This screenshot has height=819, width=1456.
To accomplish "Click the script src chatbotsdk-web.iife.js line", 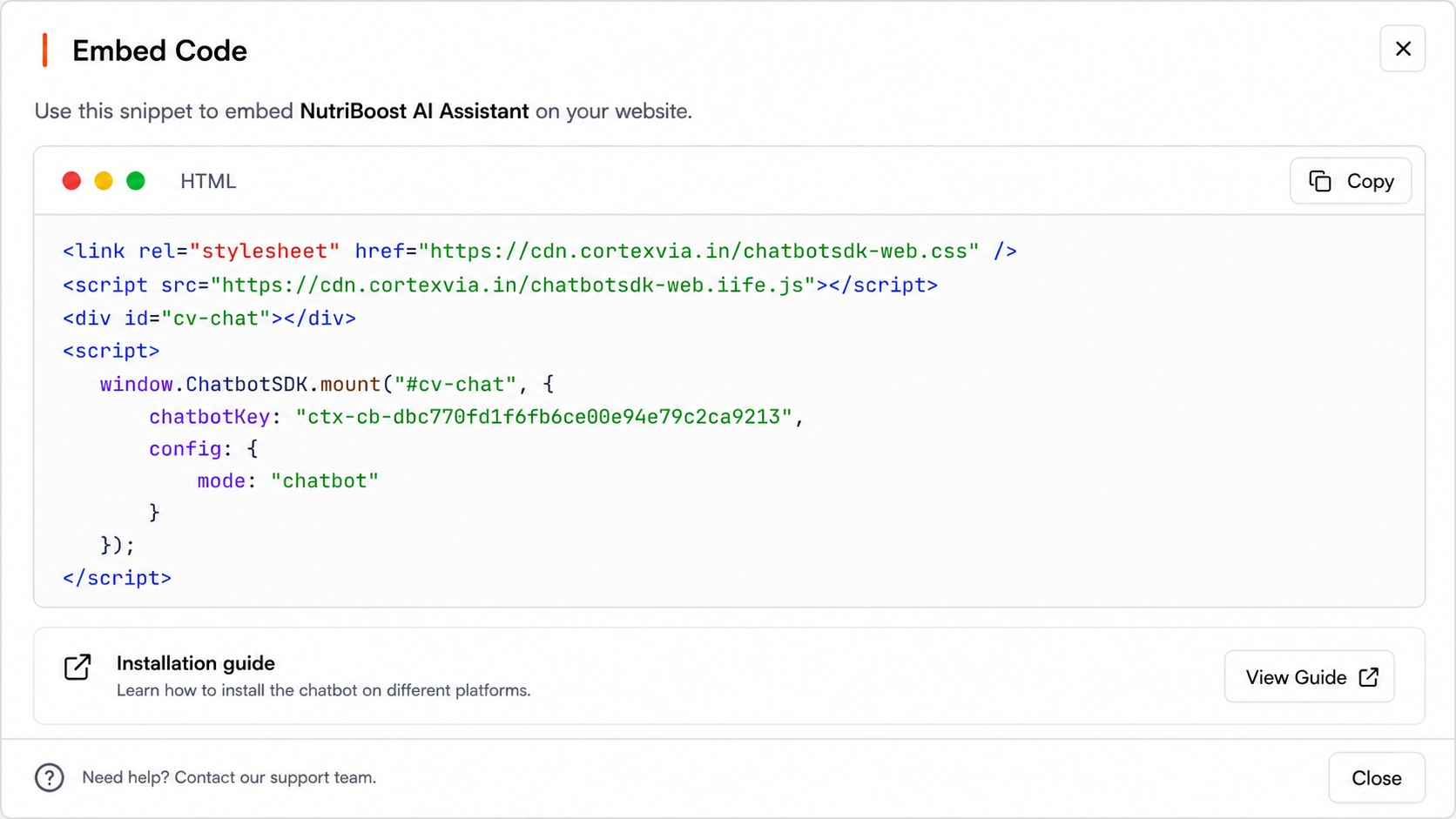I will click(500, 285).
